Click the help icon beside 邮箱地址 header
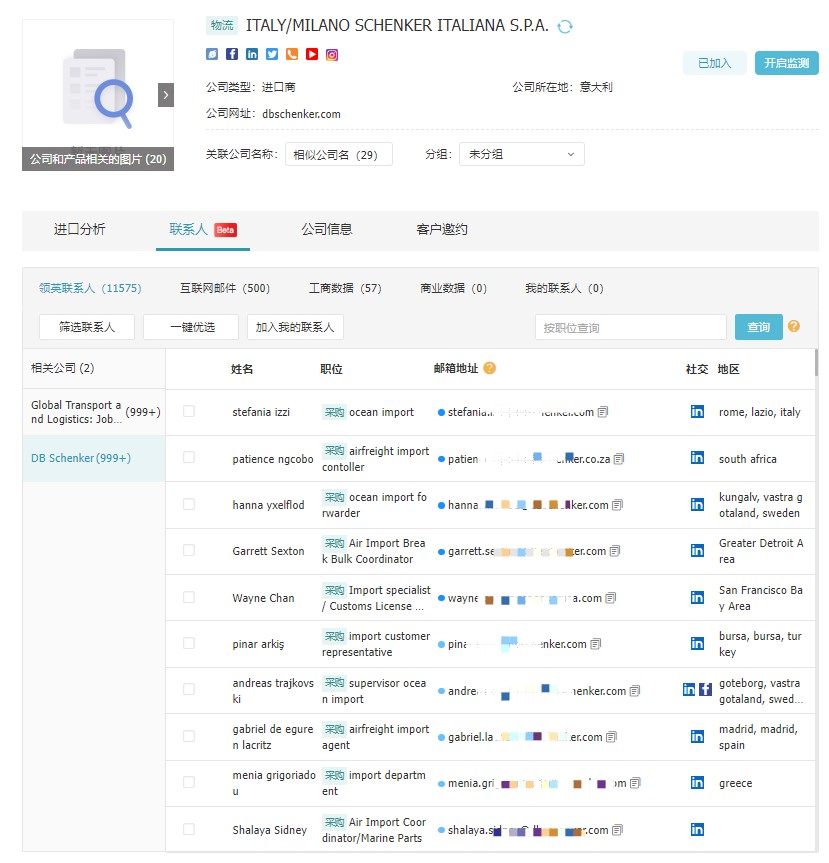The width and height of the screenshot is (829, 863). pyautogui.click(x=489, y=368)
